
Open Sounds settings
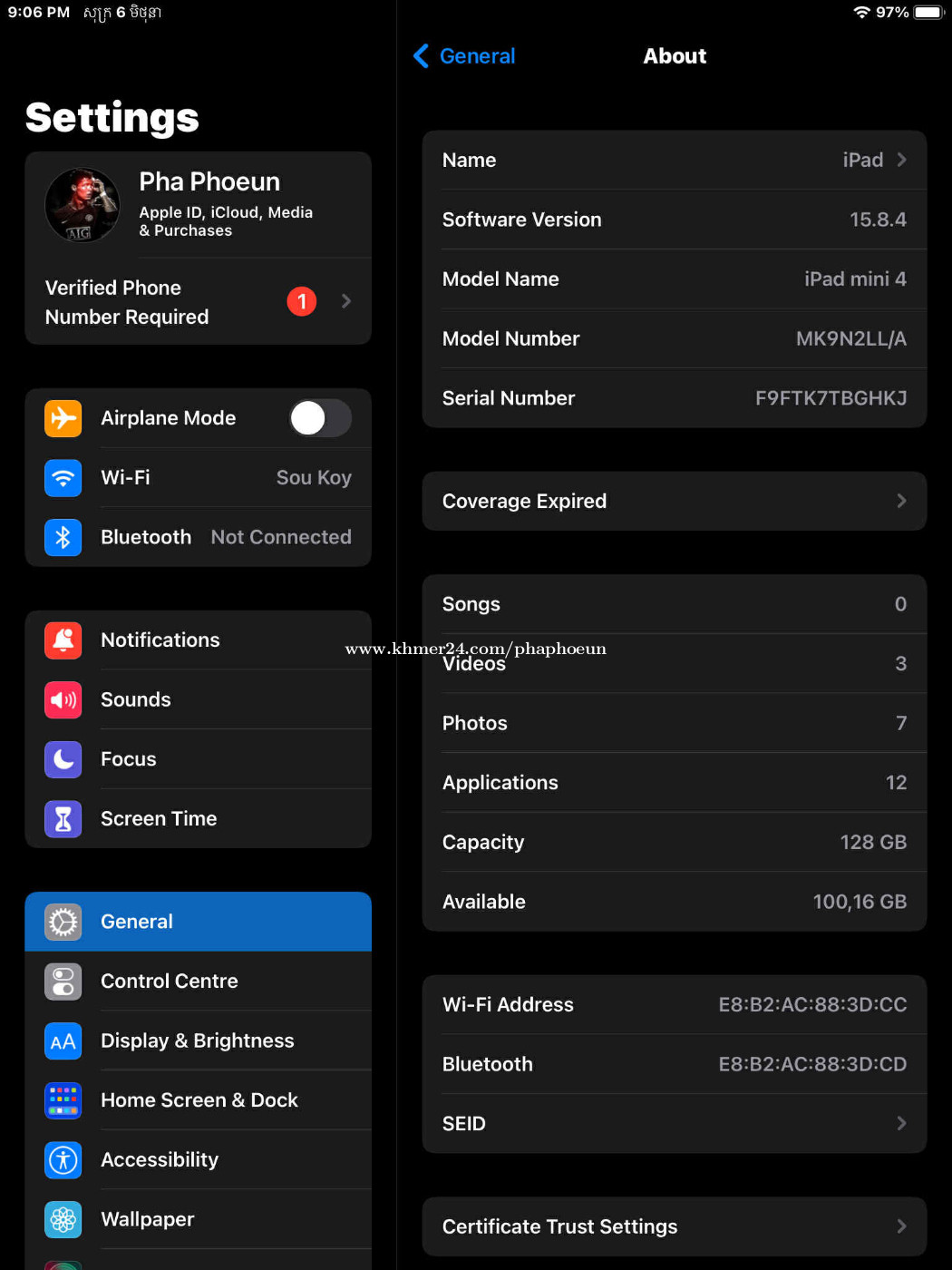(199, 700)
